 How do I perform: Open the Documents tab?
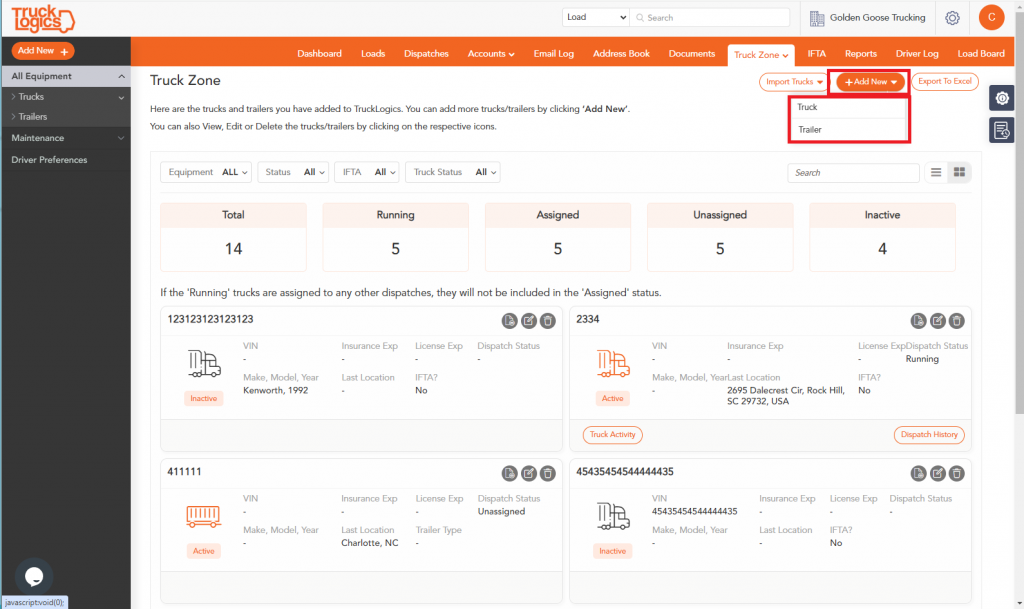pyautogui.click(x=692, y=54)
